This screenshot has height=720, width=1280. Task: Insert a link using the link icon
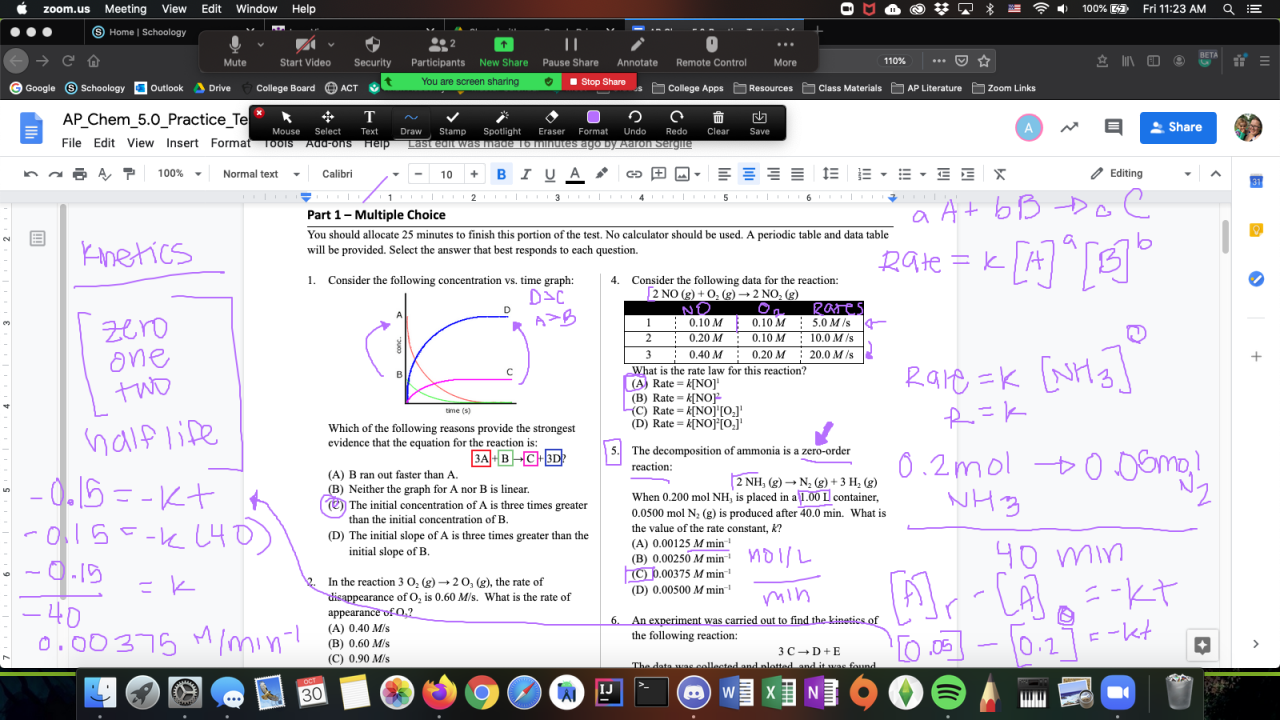[634, 174]
